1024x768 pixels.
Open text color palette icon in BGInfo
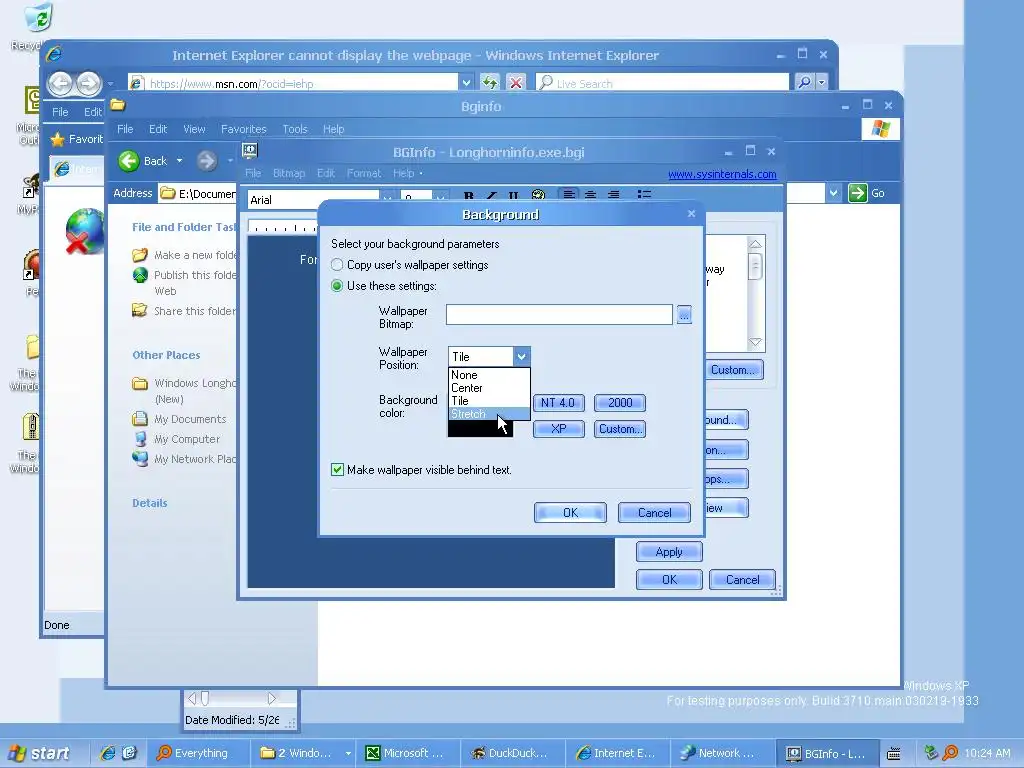(538, 195)
